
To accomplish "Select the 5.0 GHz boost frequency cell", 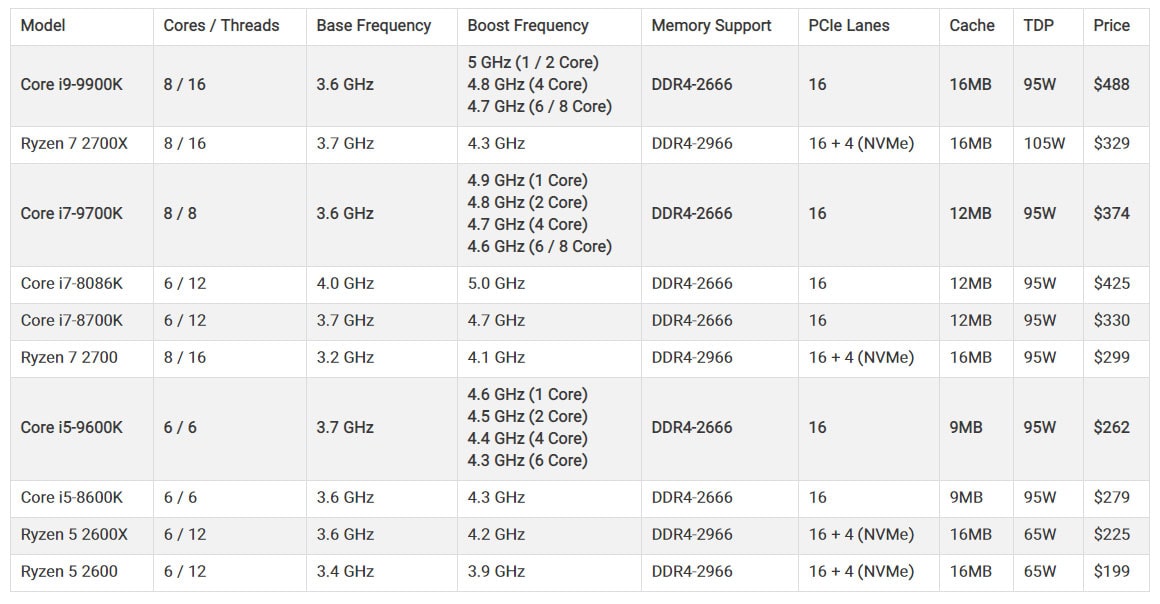I will [496, 283].
